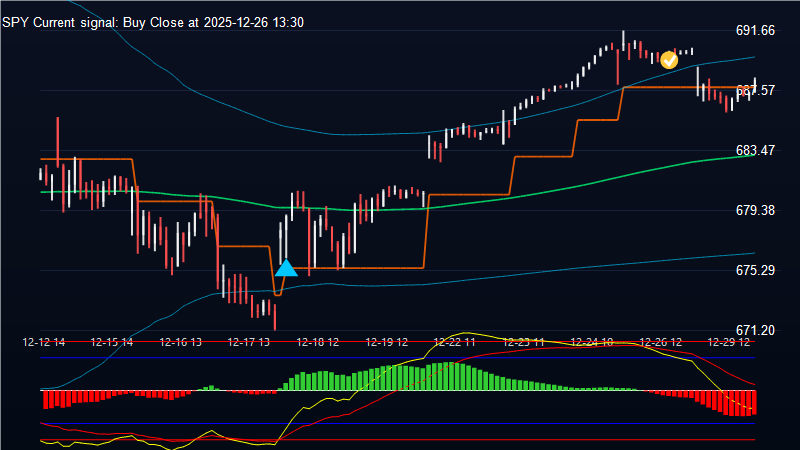Select the 12-17 13 time marker

point(249,342)
